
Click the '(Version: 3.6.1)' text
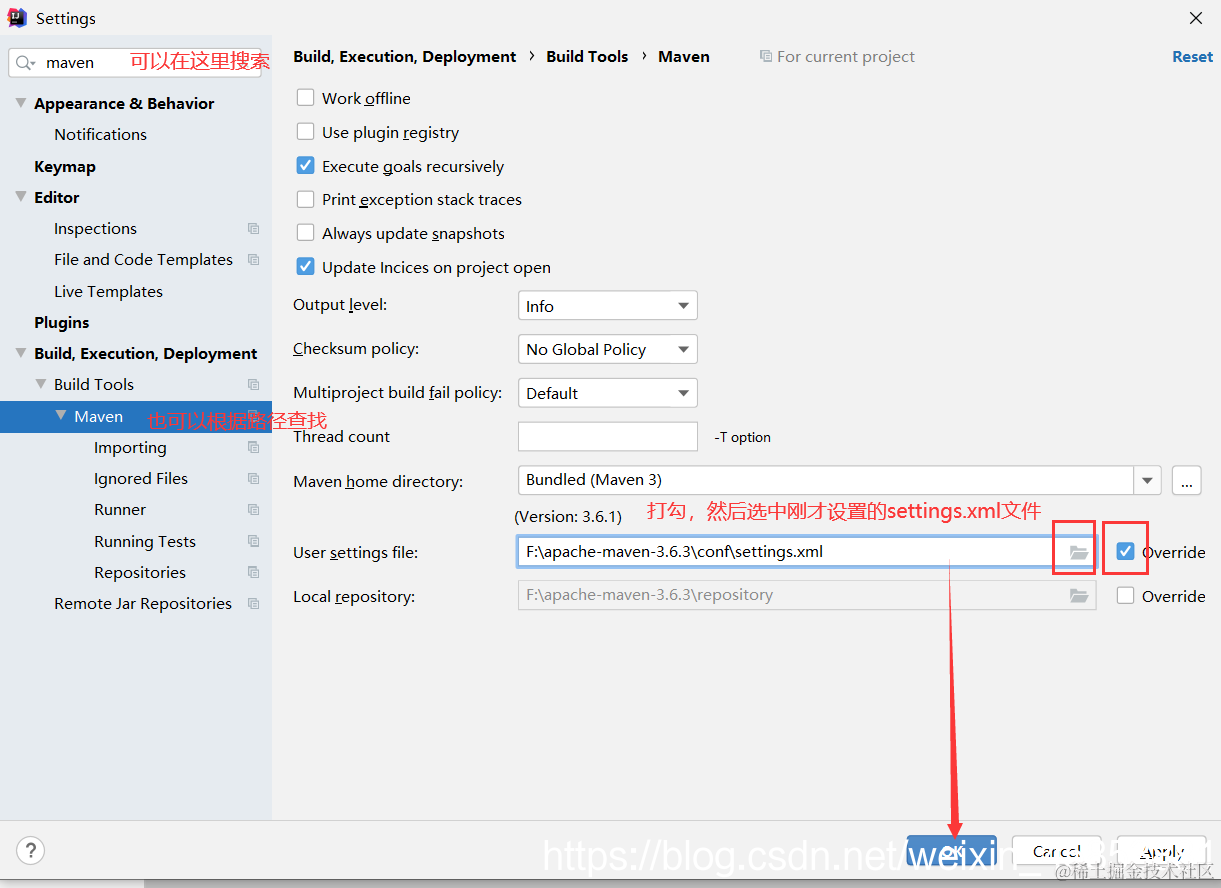568,517
